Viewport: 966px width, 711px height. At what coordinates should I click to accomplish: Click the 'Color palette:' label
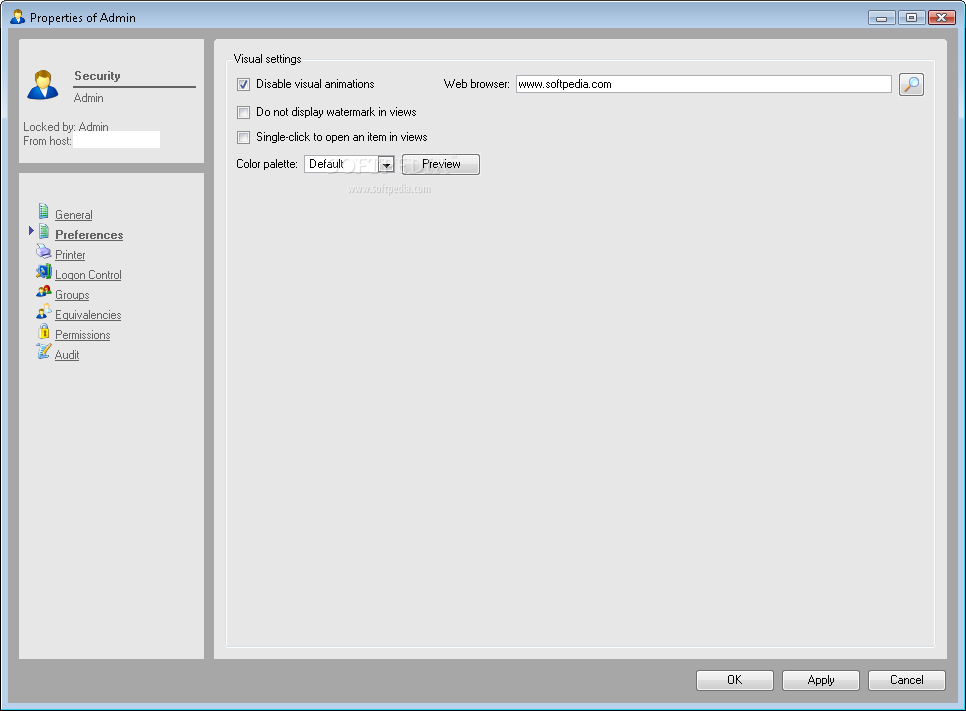click(267, 164)
